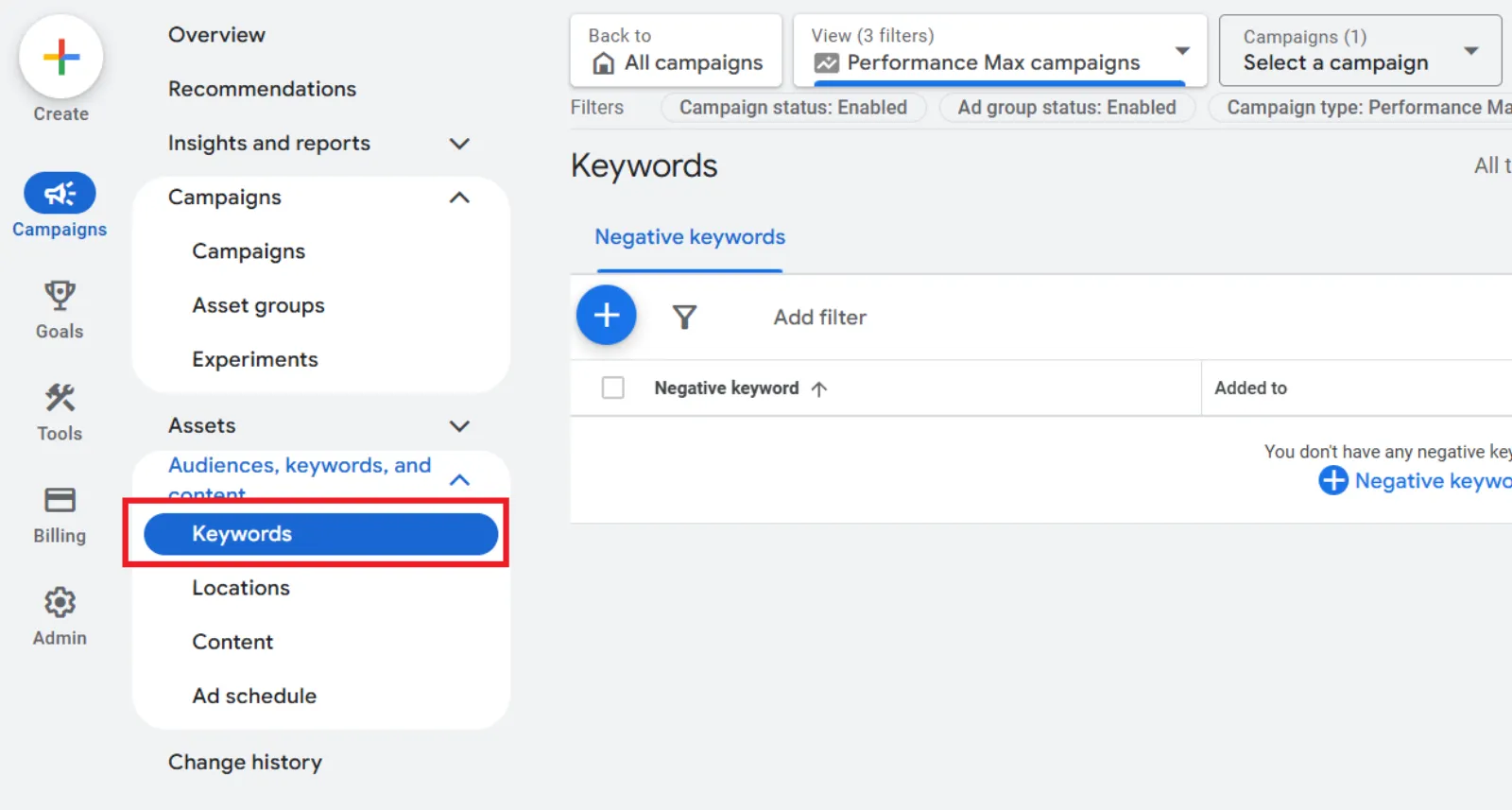Switch to the Negative keywords tab
The width and height of the screenshot is (1512, 810).
tap(690, 237)
